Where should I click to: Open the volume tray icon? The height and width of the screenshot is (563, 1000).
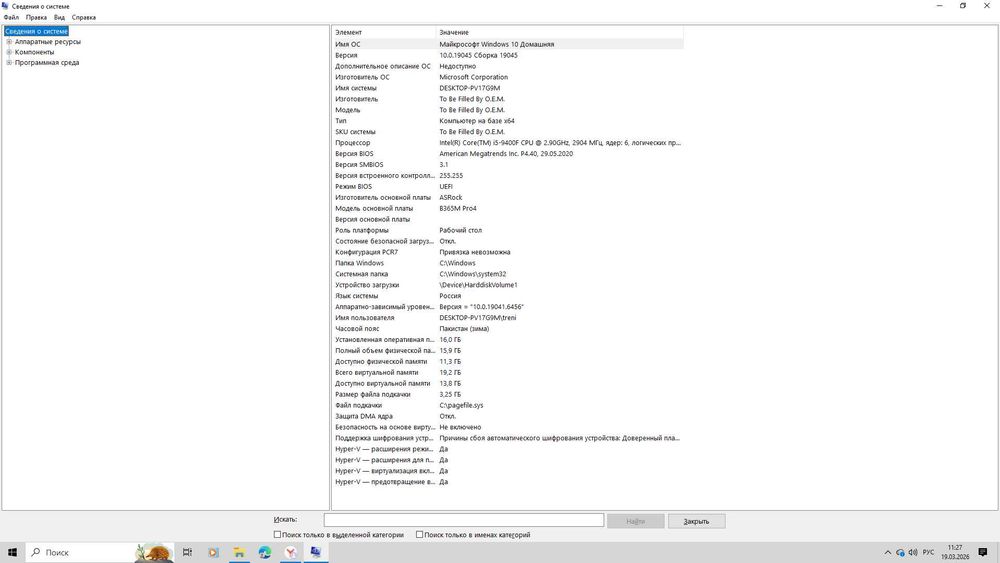click(x=913, y=552)
